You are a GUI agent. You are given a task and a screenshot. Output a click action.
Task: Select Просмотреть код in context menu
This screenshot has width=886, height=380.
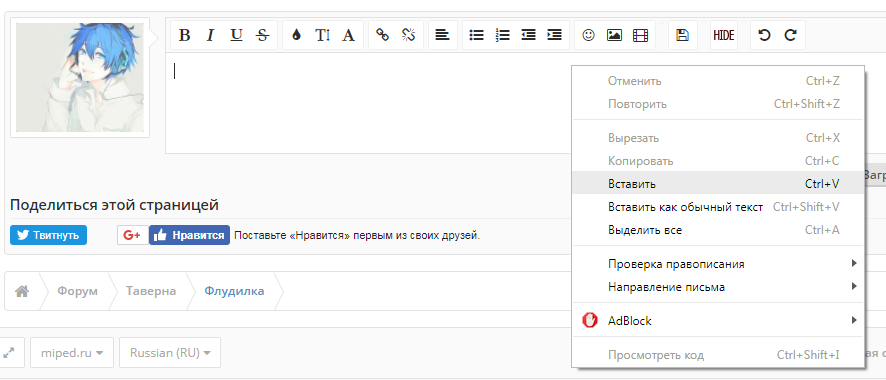pos(718,355)
